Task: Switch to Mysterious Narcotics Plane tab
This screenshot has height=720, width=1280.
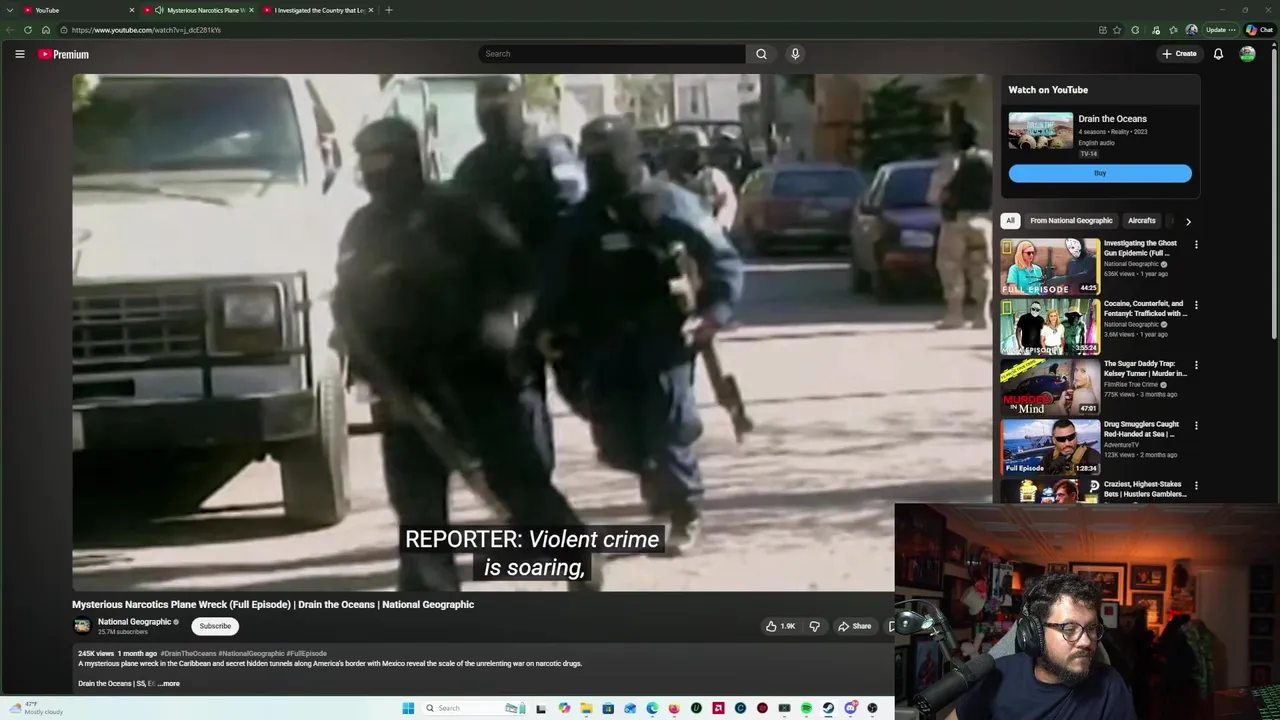Action: tap(200, 10)
